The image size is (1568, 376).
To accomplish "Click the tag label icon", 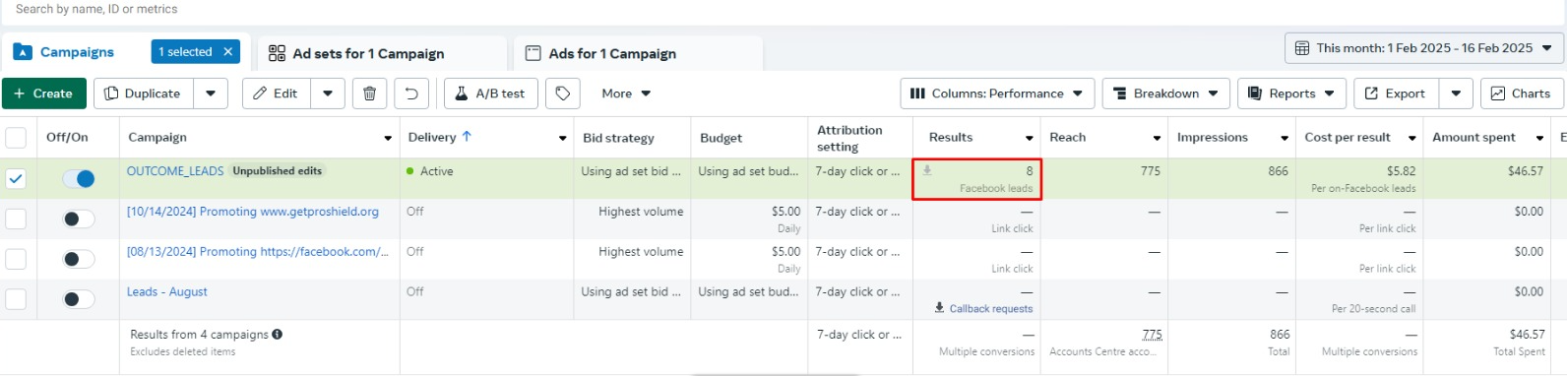I will (563, 94).
